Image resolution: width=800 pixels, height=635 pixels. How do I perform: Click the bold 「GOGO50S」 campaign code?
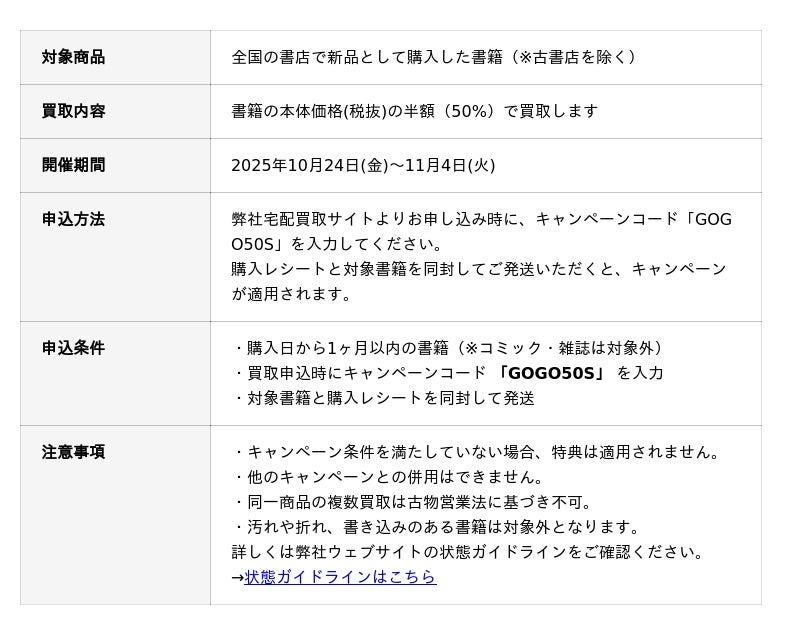coord(551,373)
